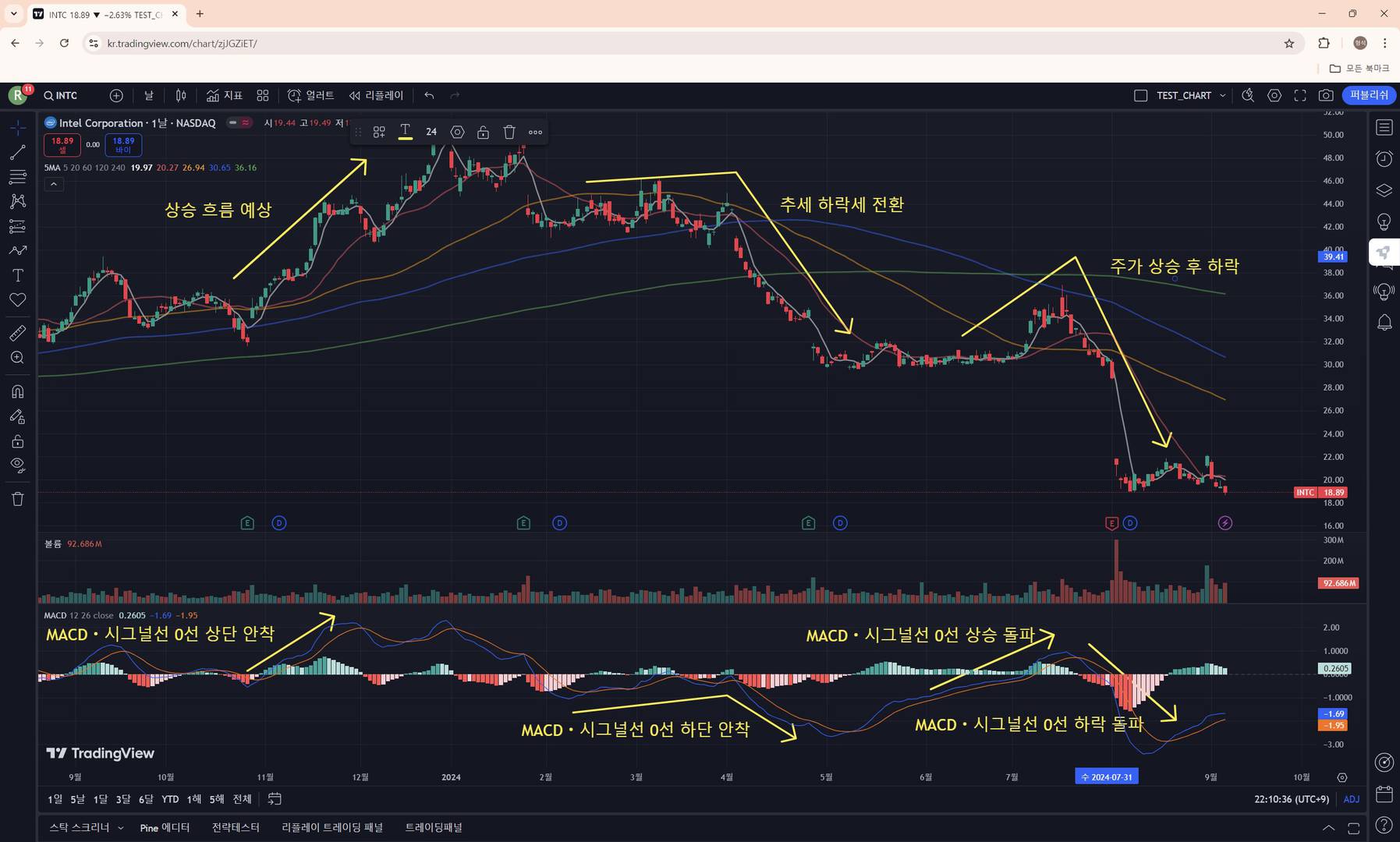Open the notifications bell panel
Viewport: 1400px width, 842px height.
1384,322
